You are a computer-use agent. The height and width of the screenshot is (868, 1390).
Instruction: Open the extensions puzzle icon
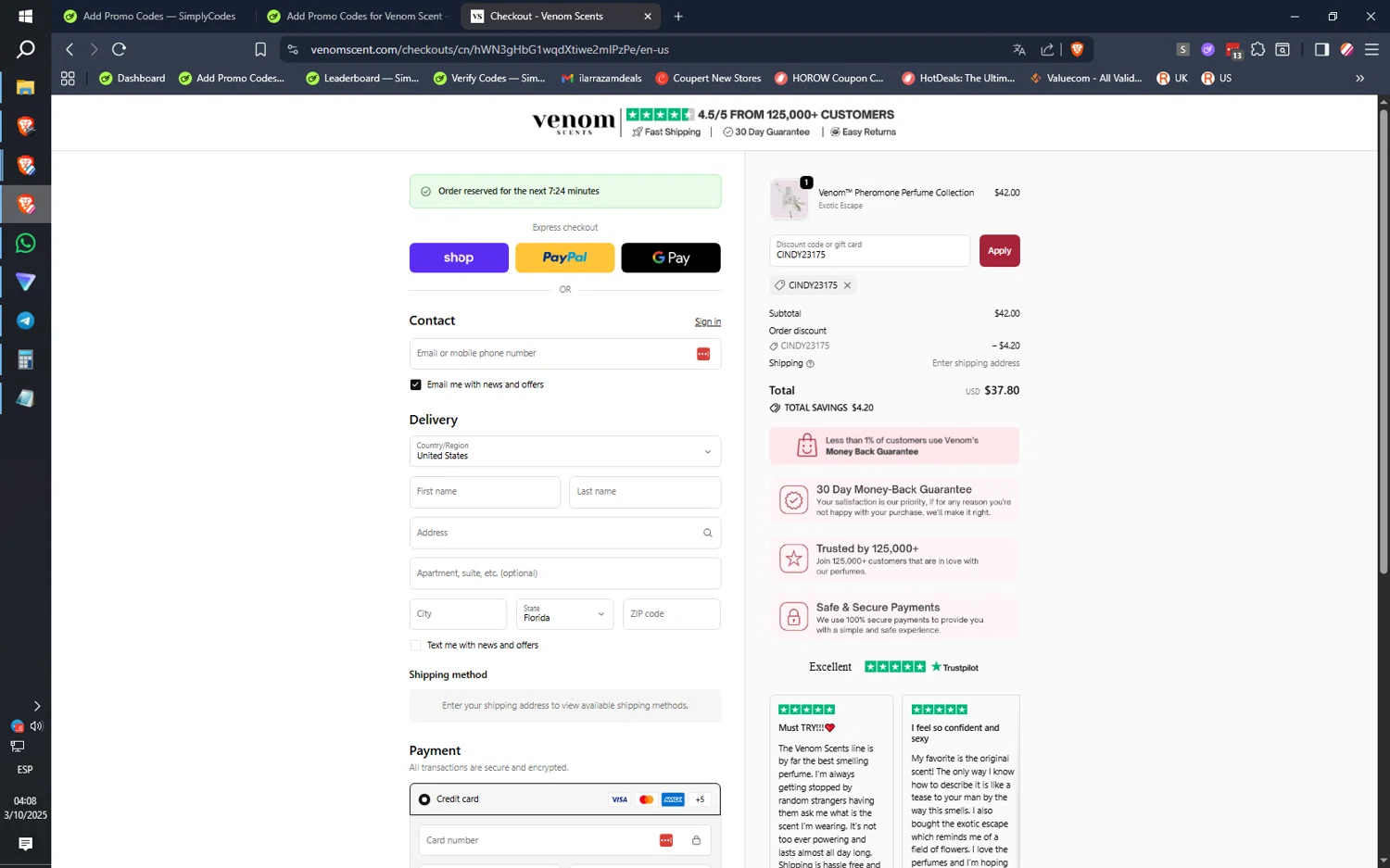(1257, 49)
